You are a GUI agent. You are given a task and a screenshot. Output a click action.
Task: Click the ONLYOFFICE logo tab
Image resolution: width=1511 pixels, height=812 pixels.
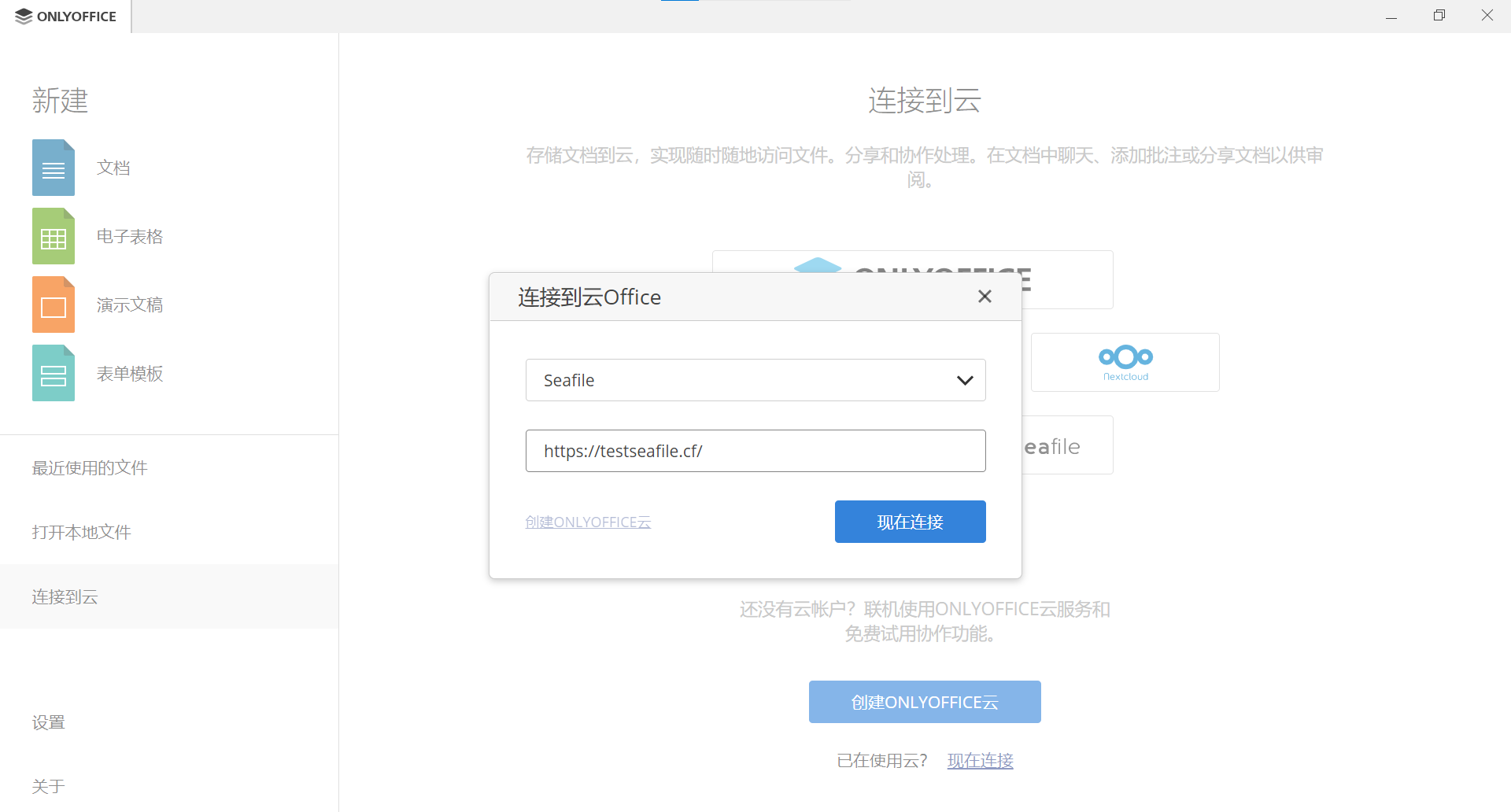click(65, 17)
